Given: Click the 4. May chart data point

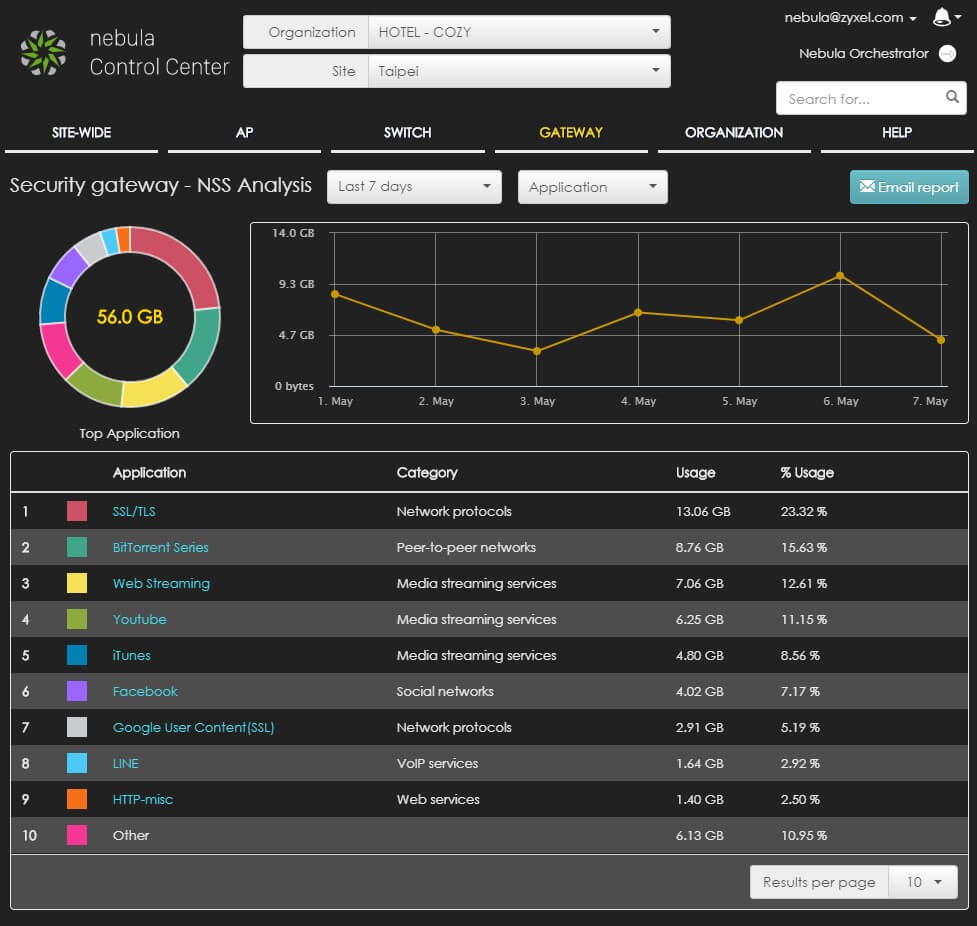Looking at the screenshot, I should 638,313.
